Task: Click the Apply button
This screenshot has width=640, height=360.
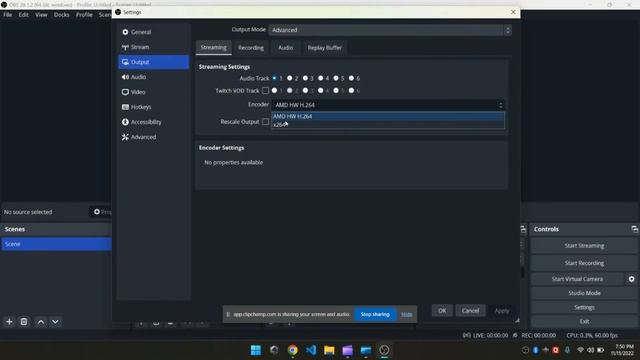Action: pyautogui.click(x=502, y=311)
